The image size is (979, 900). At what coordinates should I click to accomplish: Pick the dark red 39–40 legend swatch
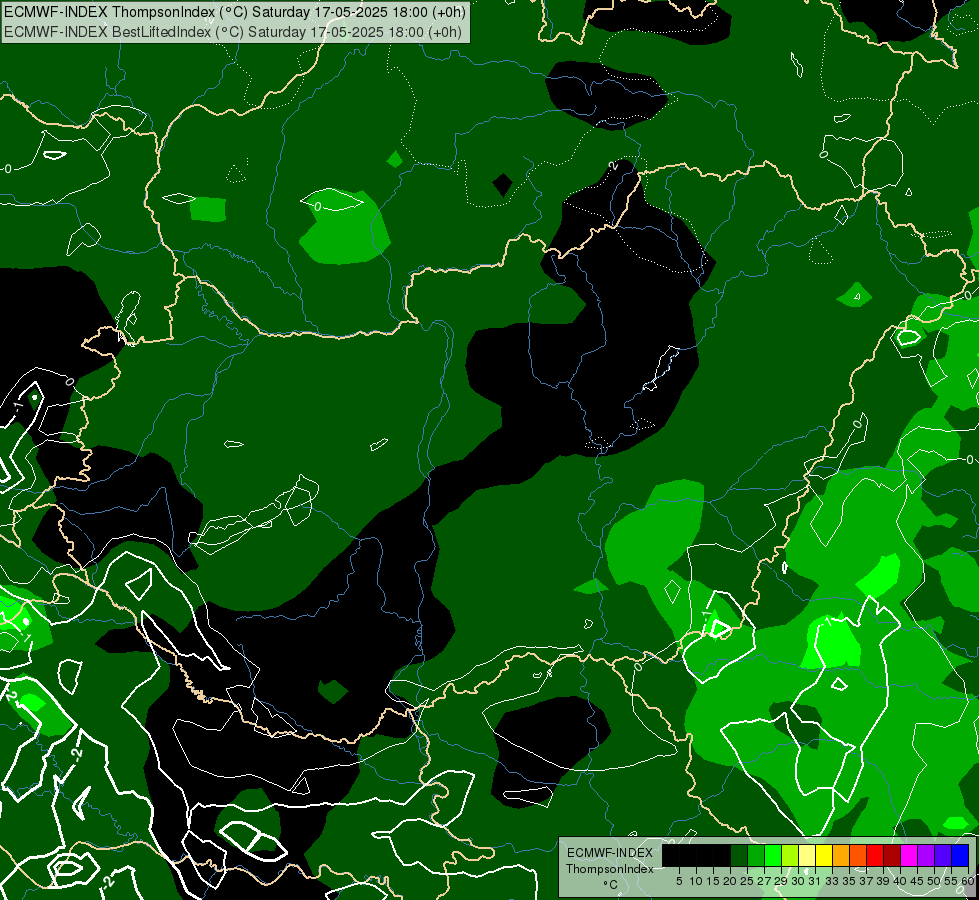[x=892, y=855]
